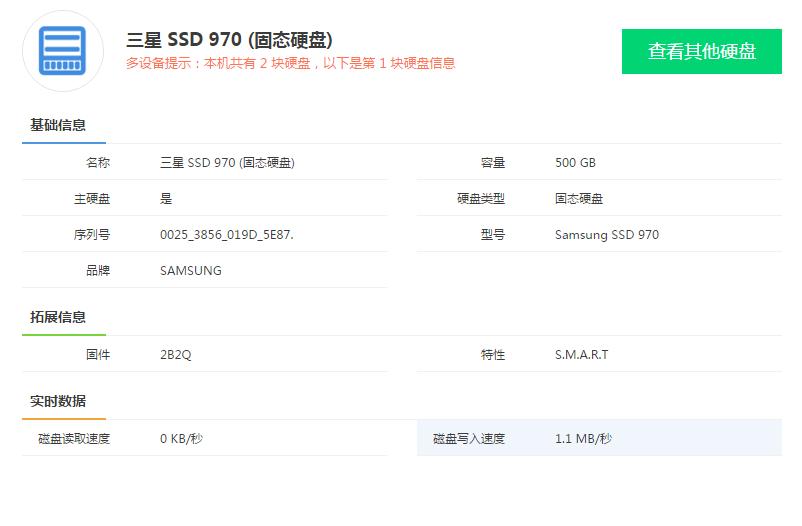Viewport: 802px width, 526px height.
Task: Select the 拓展信息 section header
Action: 58,318
